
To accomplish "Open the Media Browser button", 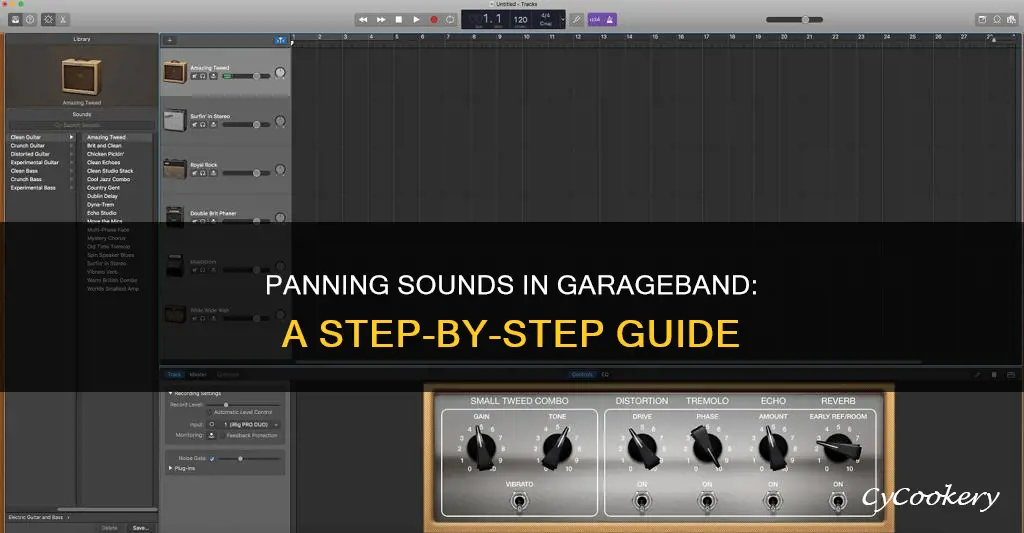I will (x=1012, y=20).
